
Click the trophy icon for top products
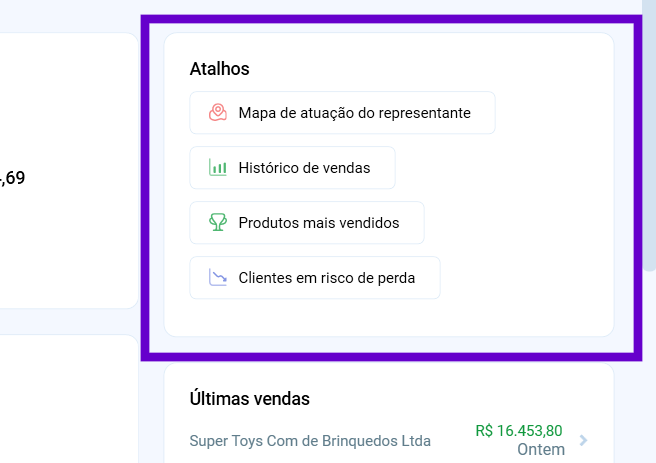217,223
